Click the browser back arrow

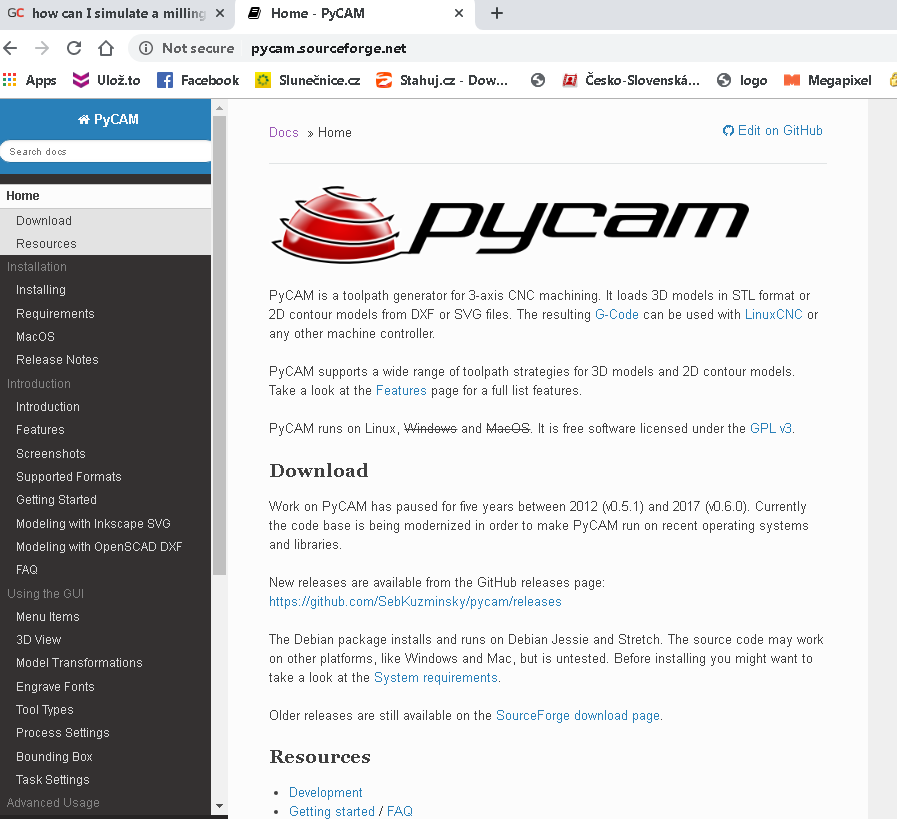tap(10, 48)
